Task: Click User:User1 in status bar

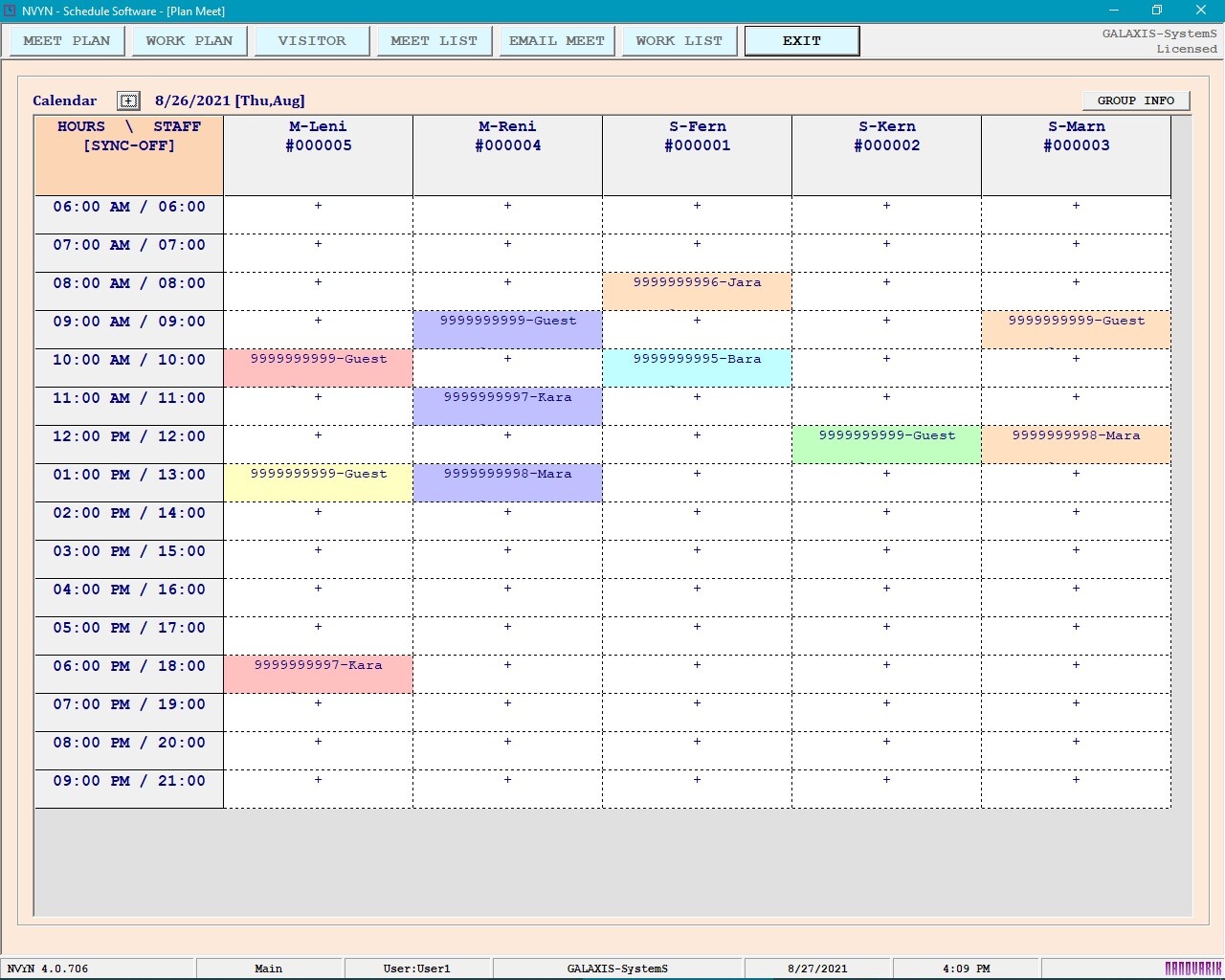Action: [417, 969]
